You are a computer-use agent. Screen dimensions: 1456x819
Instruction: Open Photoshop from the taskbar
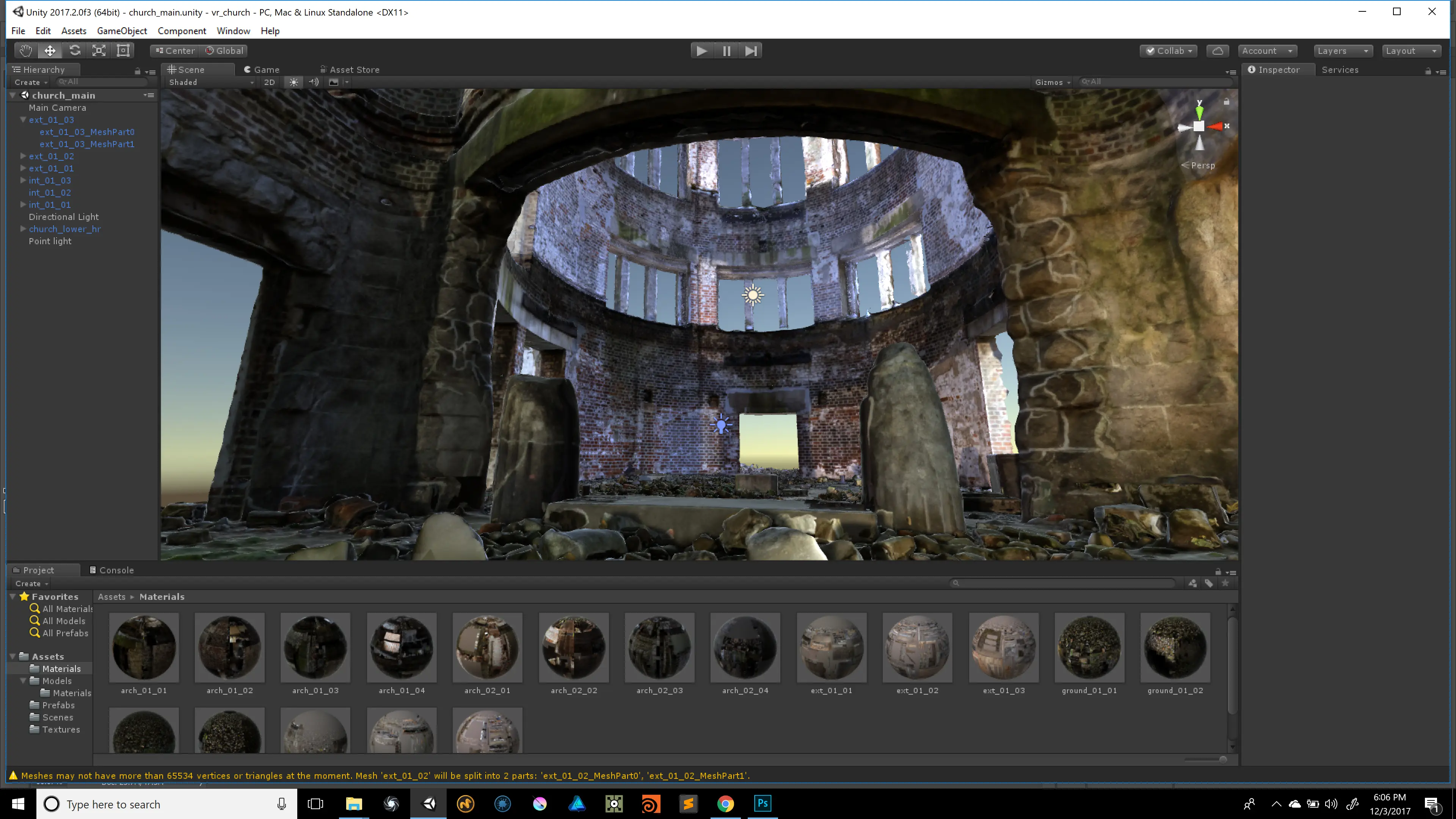coord(763,804)
